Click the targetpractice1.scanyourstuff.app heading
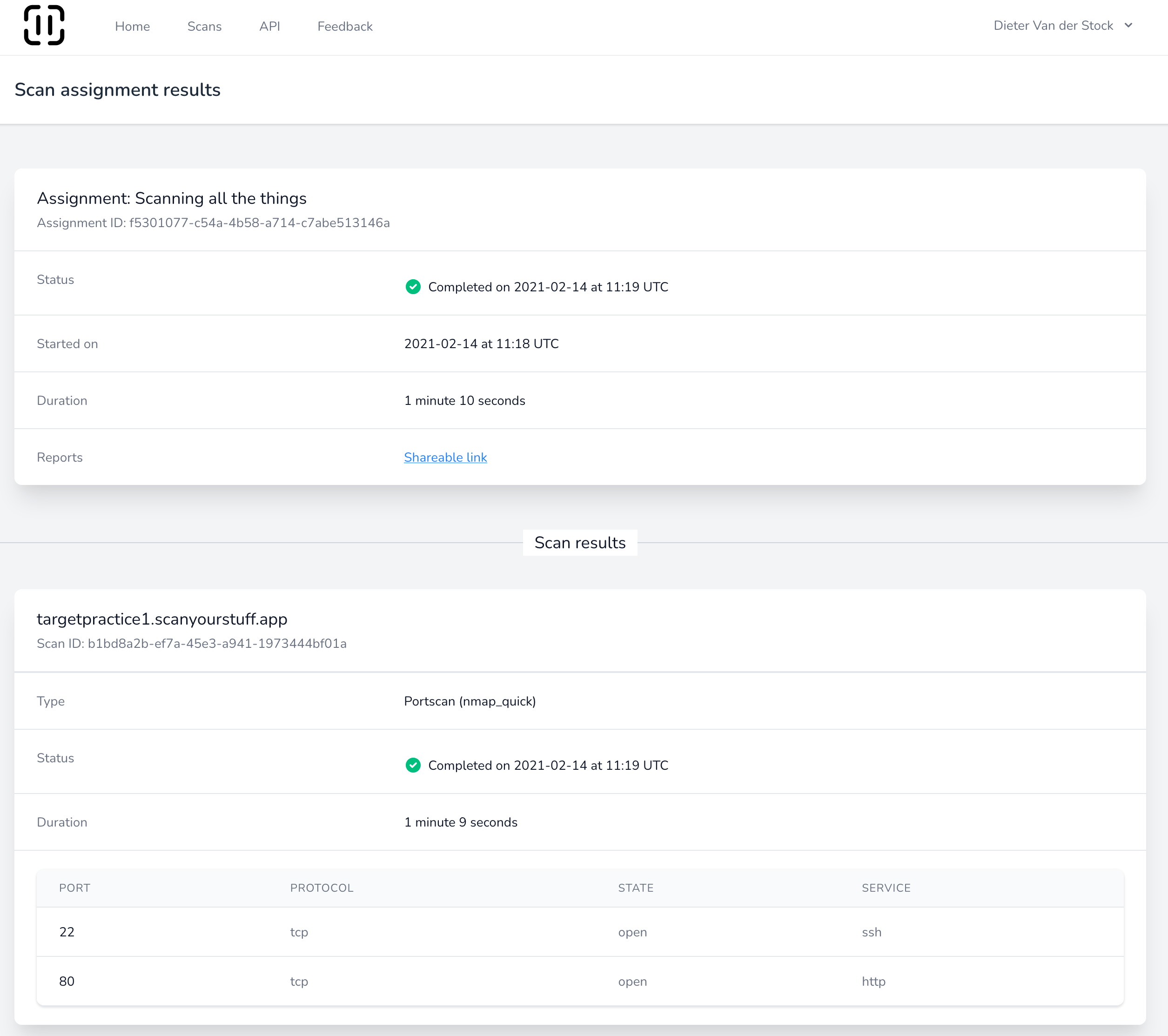 coord(162,619)
